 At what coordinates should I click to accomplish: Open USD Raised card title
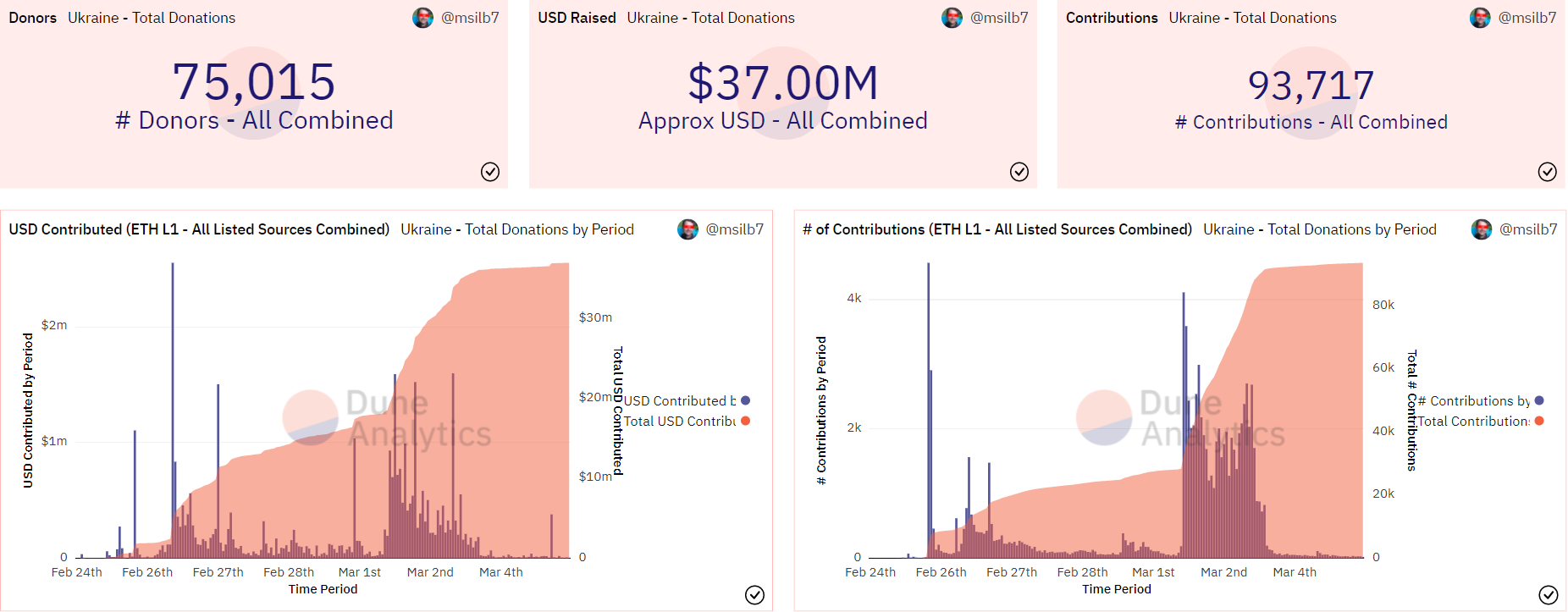pyautogui.click(x=577, y=18)
